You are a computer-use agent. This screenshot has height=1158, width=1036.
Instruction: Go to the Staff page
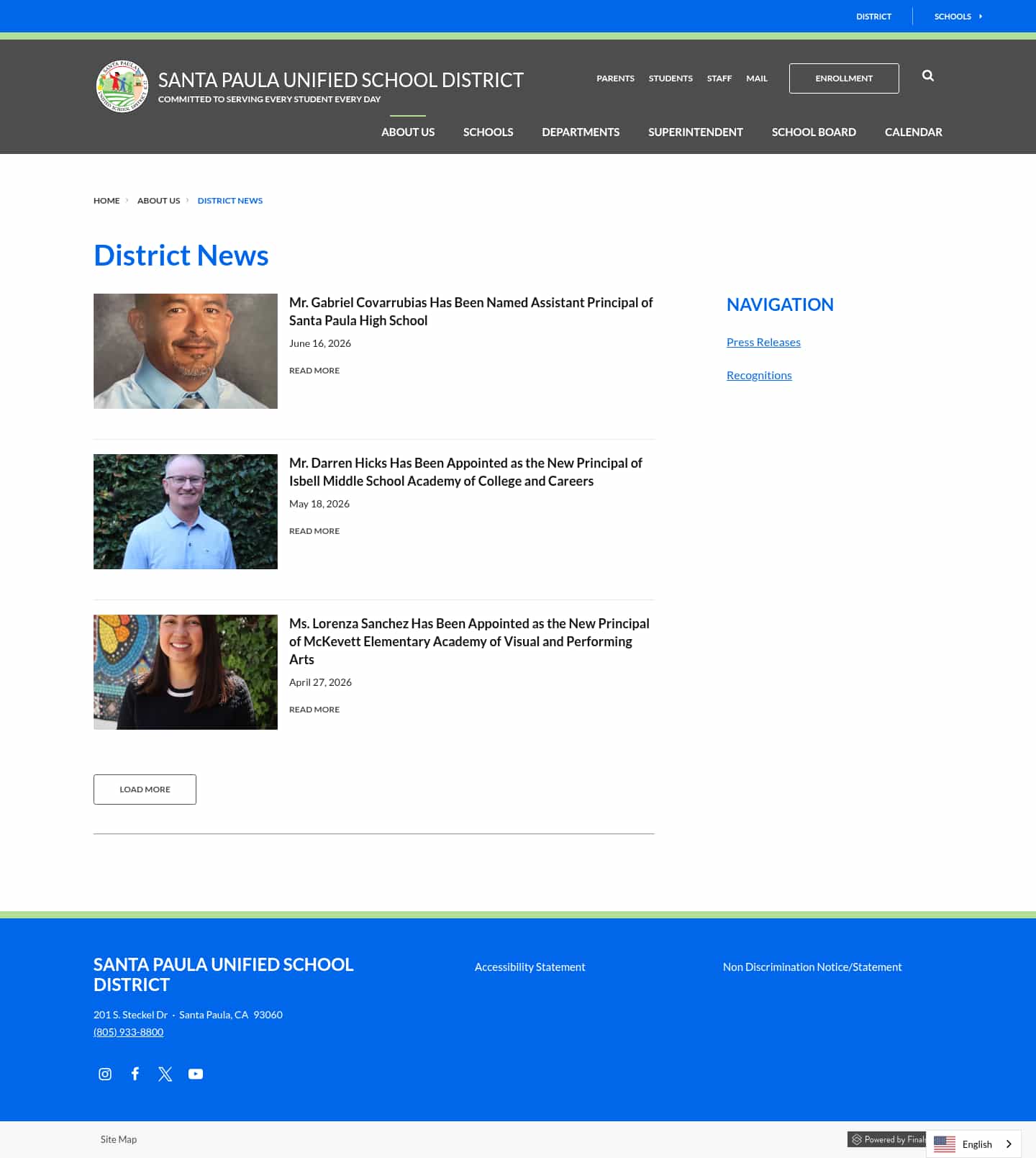[x=719, y=78]
